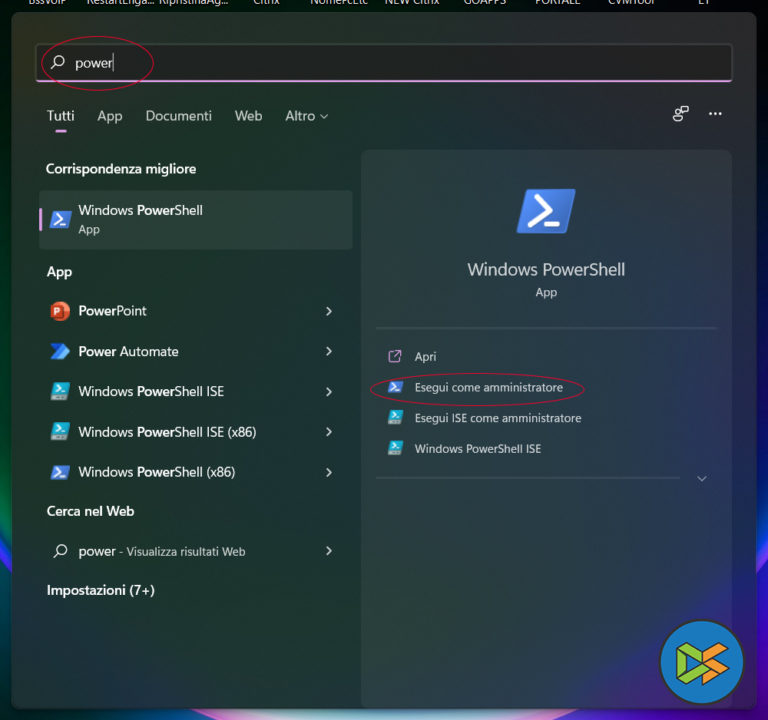
Task: Click the large Windows PowerShell logo in the preview
Action: (x=546, y=211)
